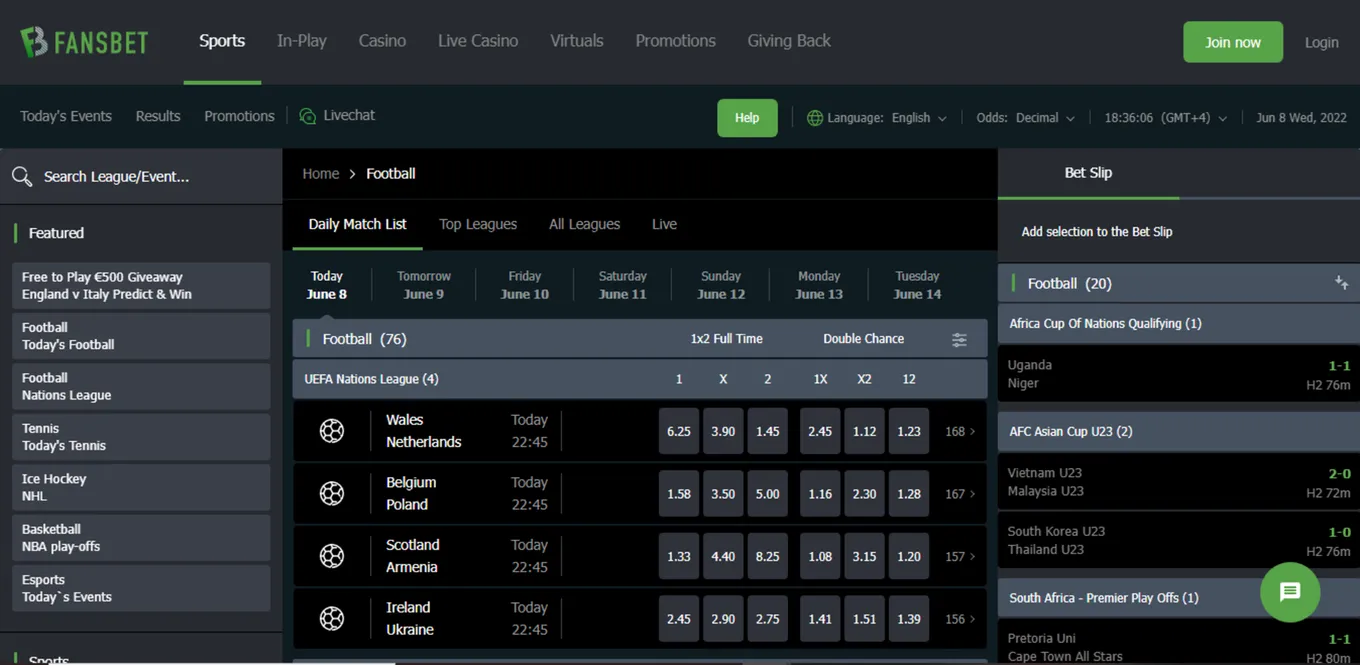
Task: Open the Livechat headset icon
Action: (308, 116)
